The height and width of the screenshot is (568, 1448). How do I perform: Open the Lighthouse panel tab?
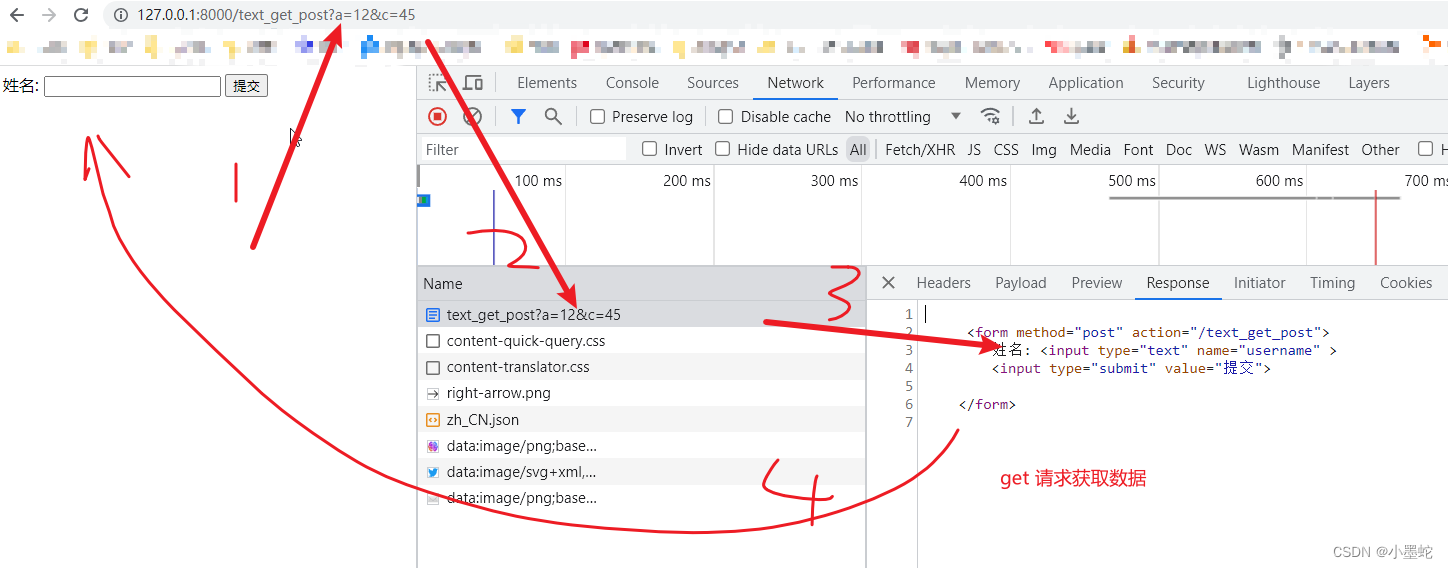click(1283, 83)
